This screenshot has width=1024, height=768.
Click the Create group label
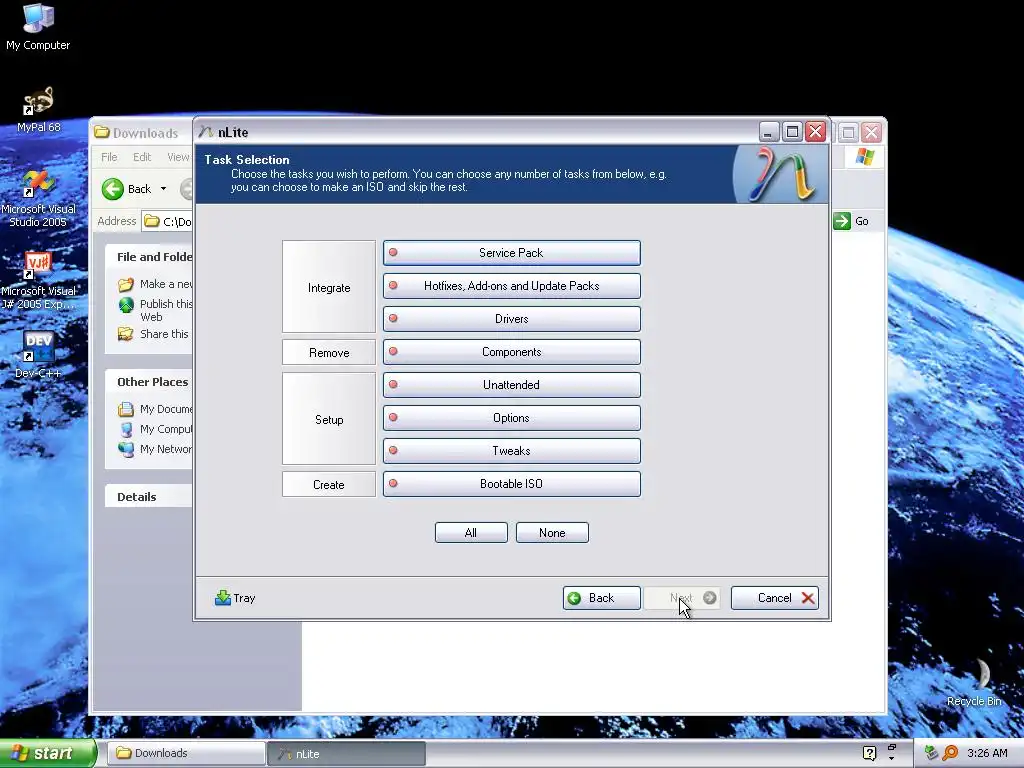[329, 485]
